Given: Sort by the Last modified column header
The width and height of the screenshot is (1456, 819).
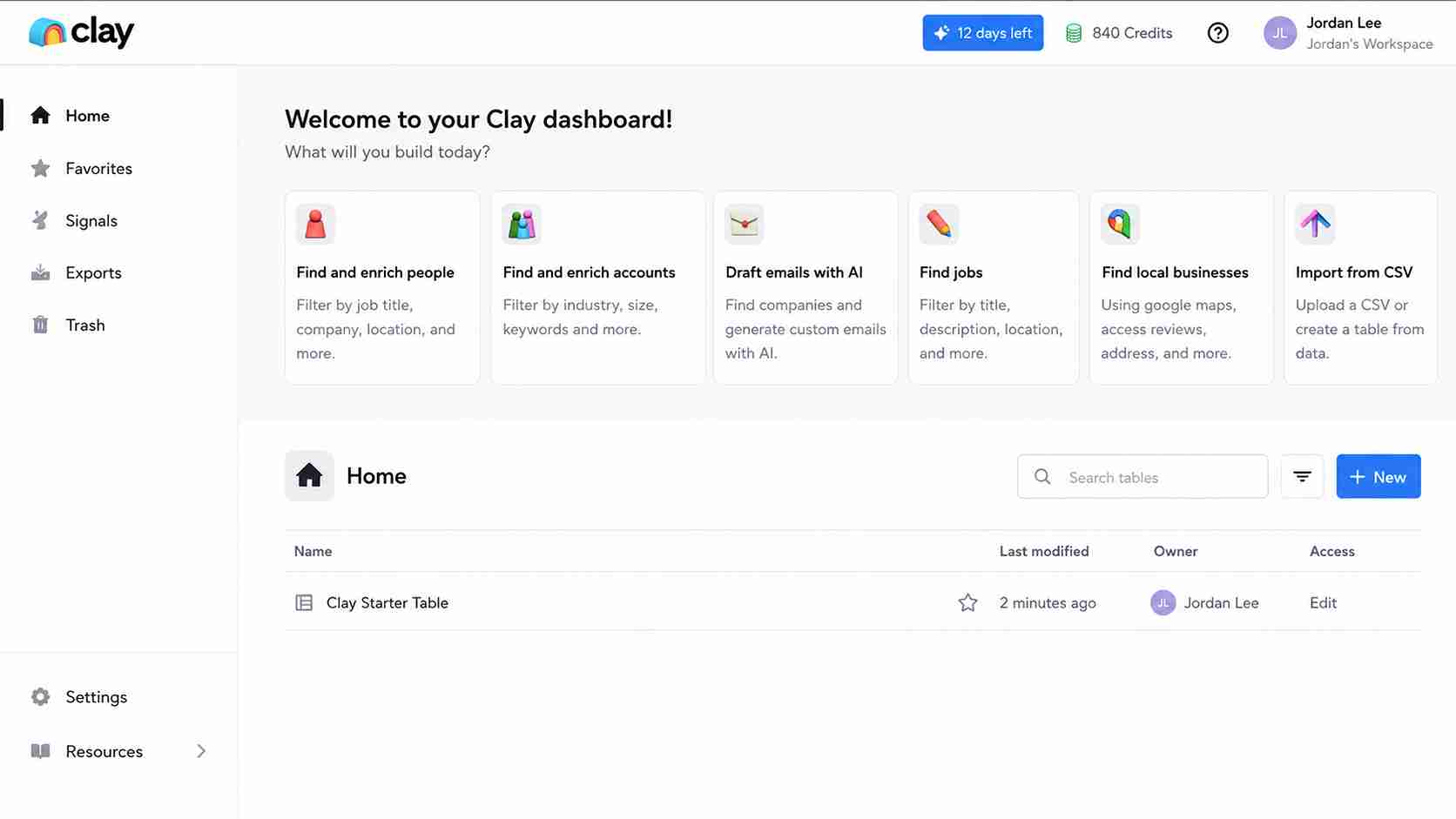Looking at the screenshot, I should pyautogui.click(x=1044, y=551).
